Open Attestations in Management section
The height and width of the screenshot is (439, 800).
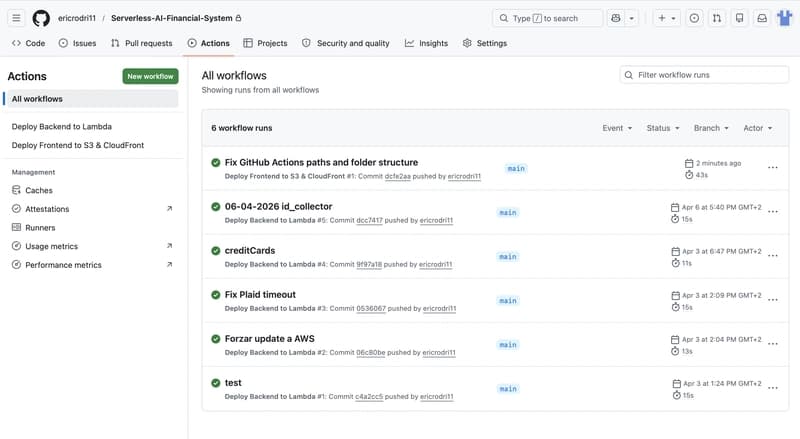coord(47,209)
